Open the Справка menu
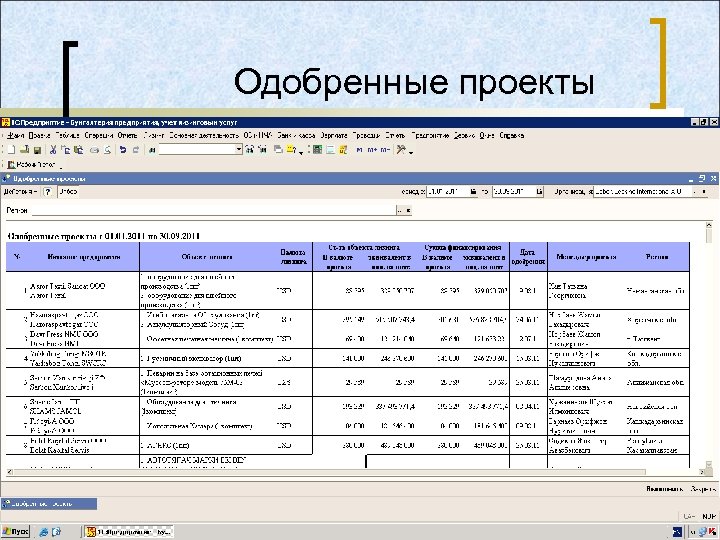Viewport: 720px width, 540px height. click(x=512, y=135)
